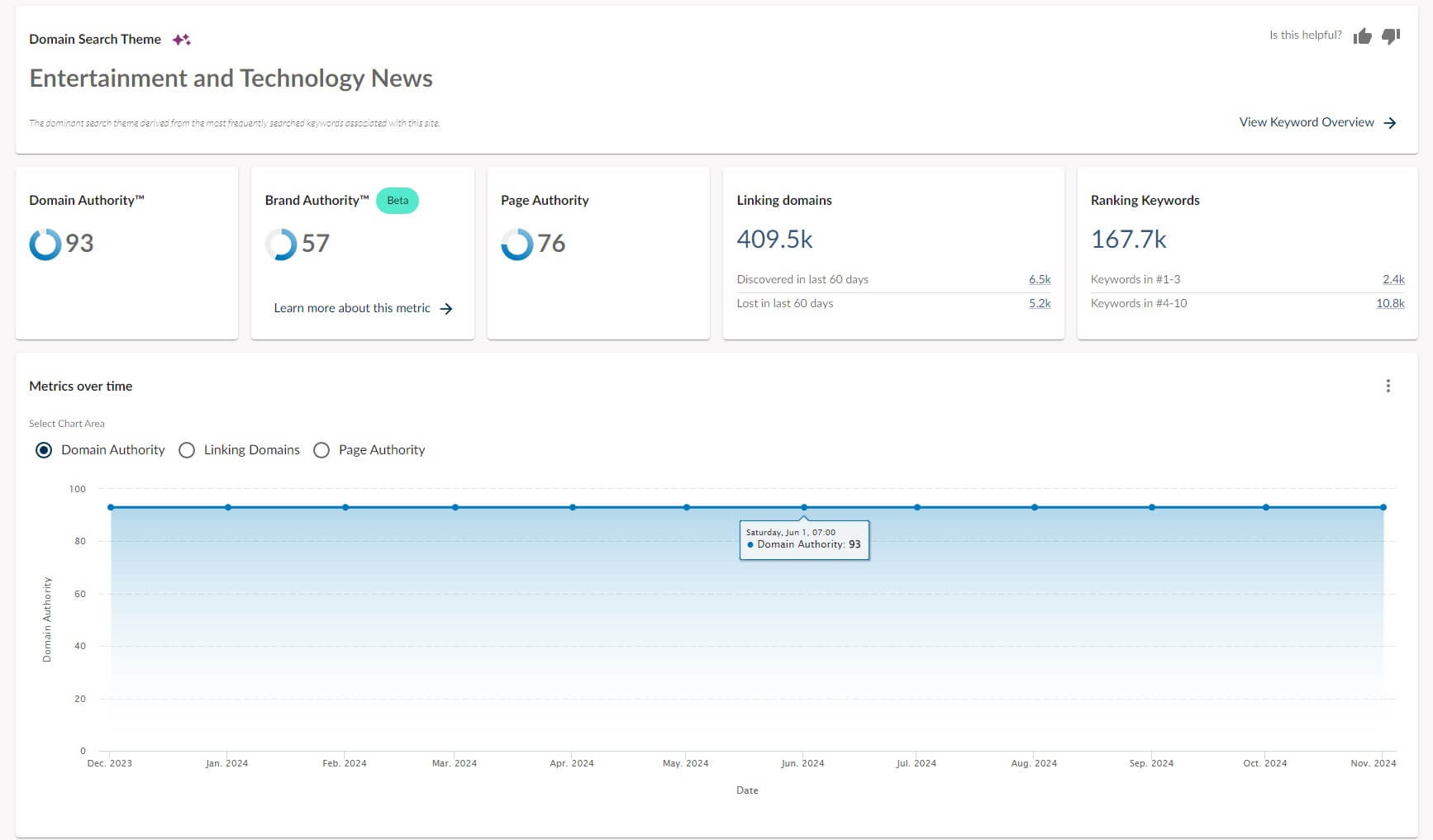Open the Metrics over time options menu
Viewport: 1433px width, 840px height.
tap(1389, 386)
